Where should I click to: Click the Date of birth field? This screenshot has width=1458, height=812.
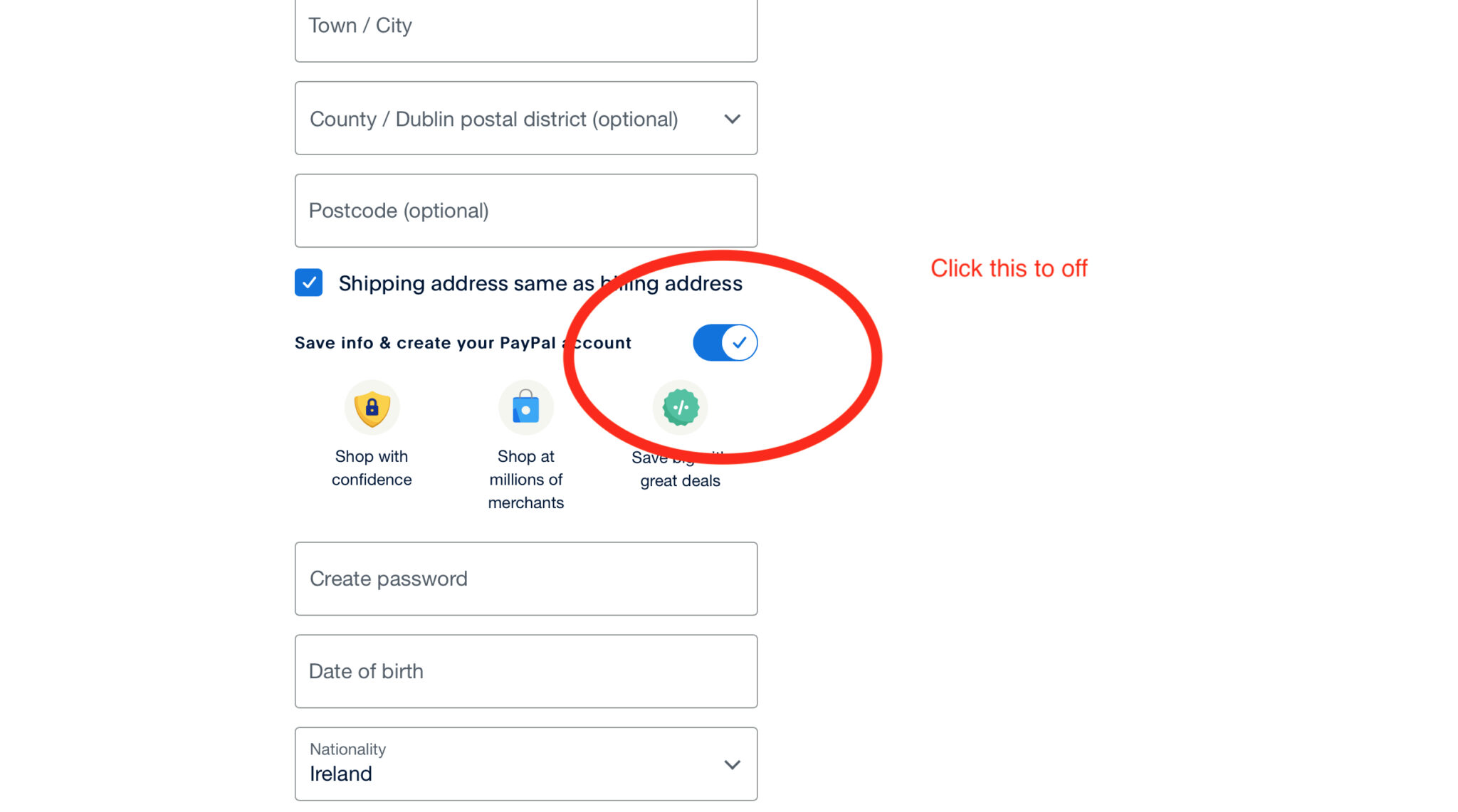point(525,671)
